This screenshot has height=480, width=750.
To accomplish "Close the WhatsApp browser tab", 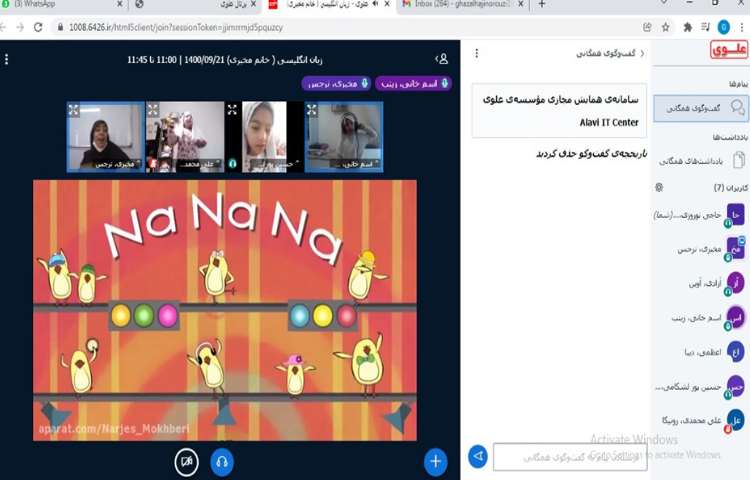I will coord(120,4).
